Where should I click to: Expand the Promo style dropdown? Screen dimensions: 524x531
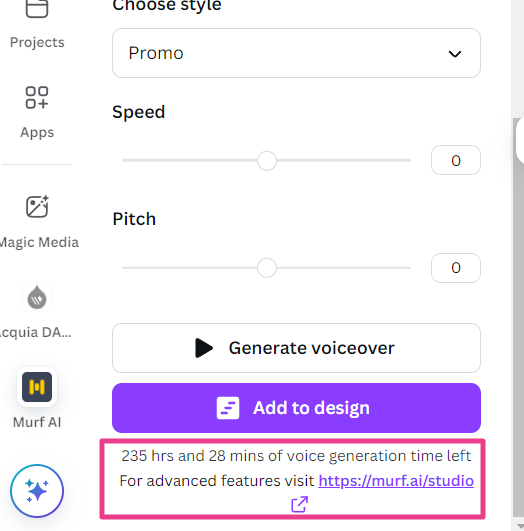[296, 53]
